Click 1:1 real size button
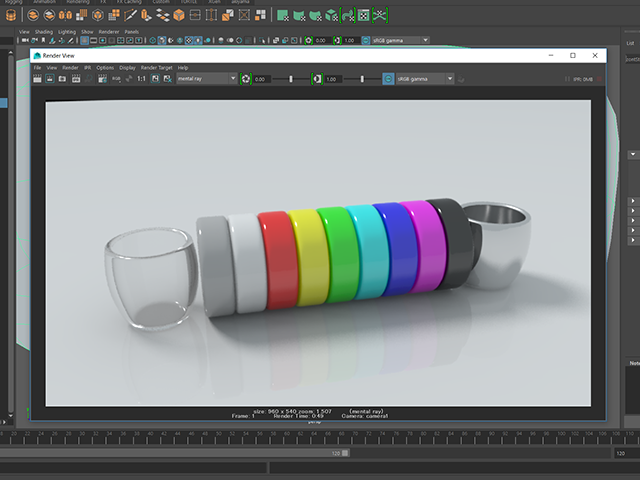 (x=141, y=79)
